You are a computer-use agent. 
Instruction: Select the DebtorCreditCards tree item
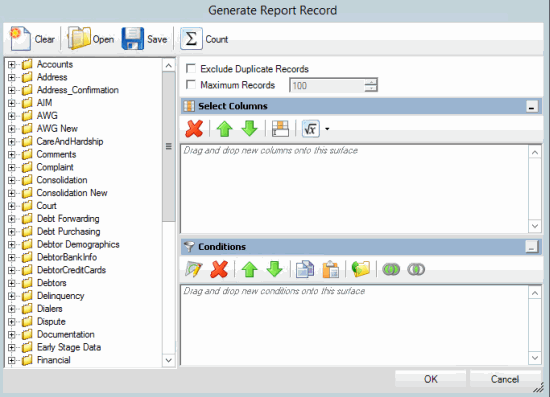[71, 270]
